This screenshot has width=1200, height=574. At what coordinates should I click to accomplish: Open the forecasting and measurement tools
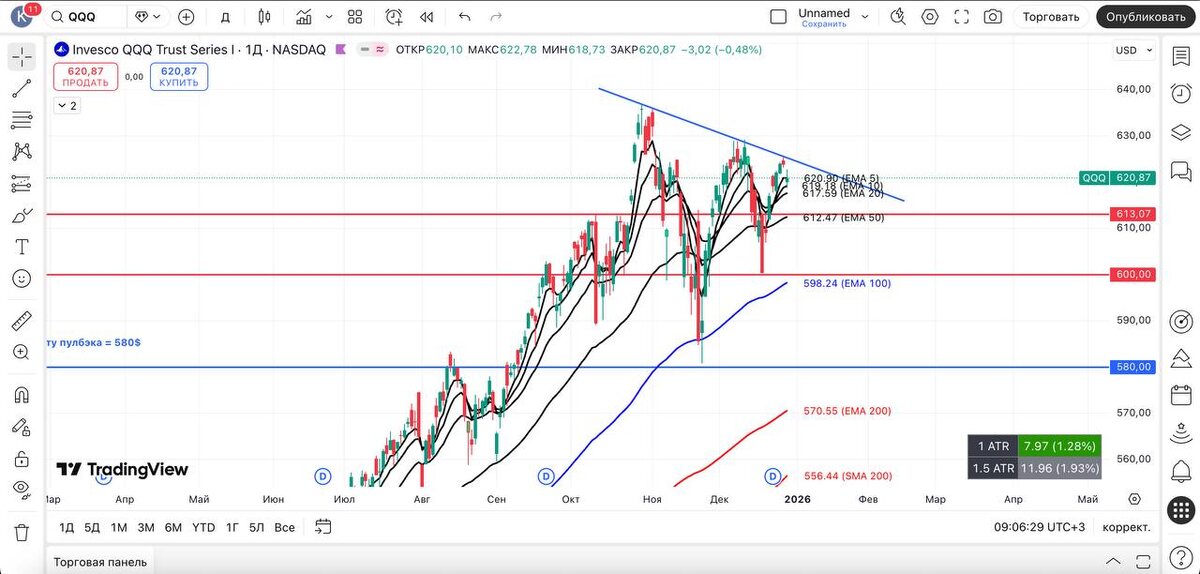[x=21, y=184]
